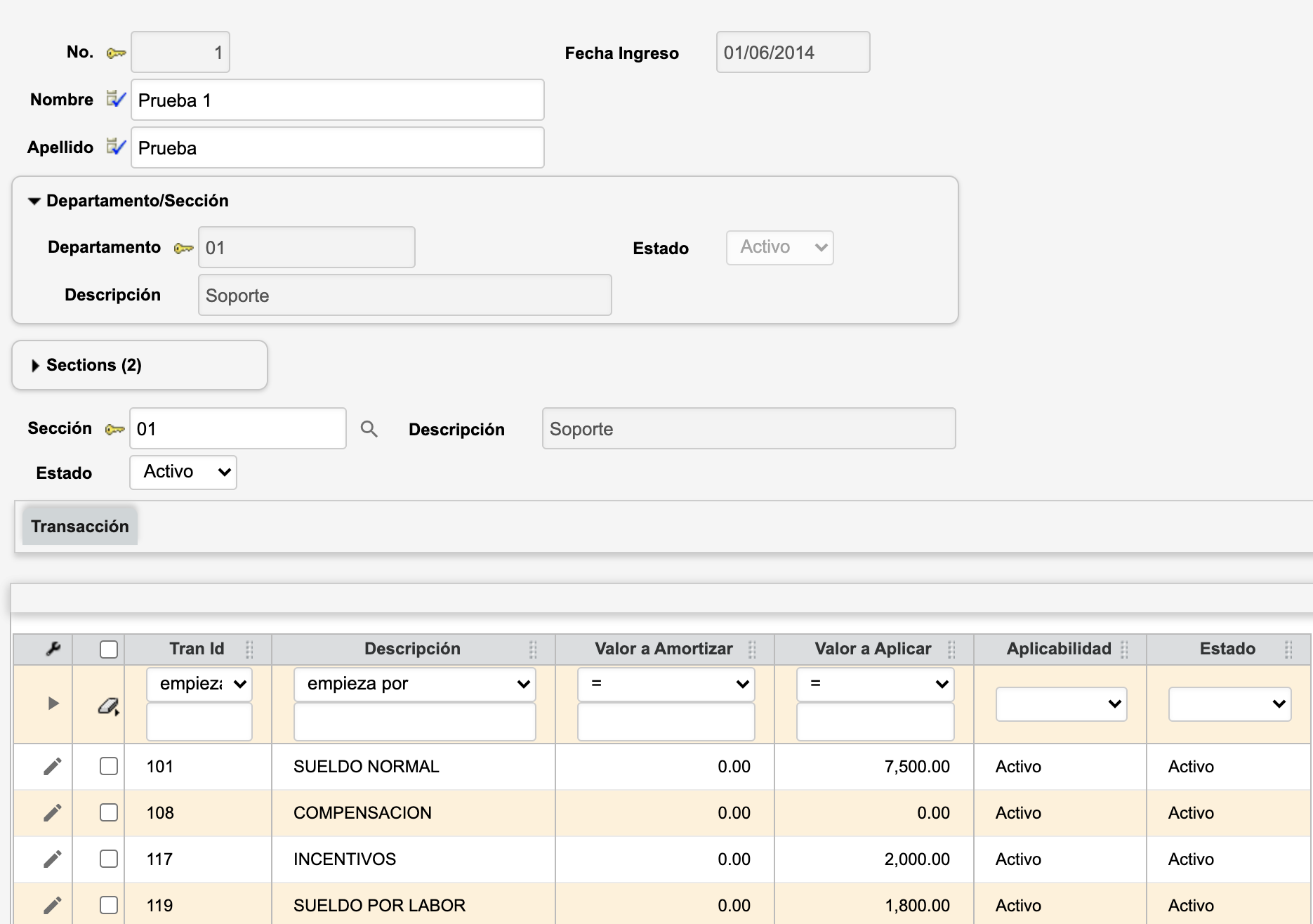Click pencil icon for SUELDO POR LABOR row
Image resolution: width=1313 pixels, height=924 pixels.
click(53, 905)
